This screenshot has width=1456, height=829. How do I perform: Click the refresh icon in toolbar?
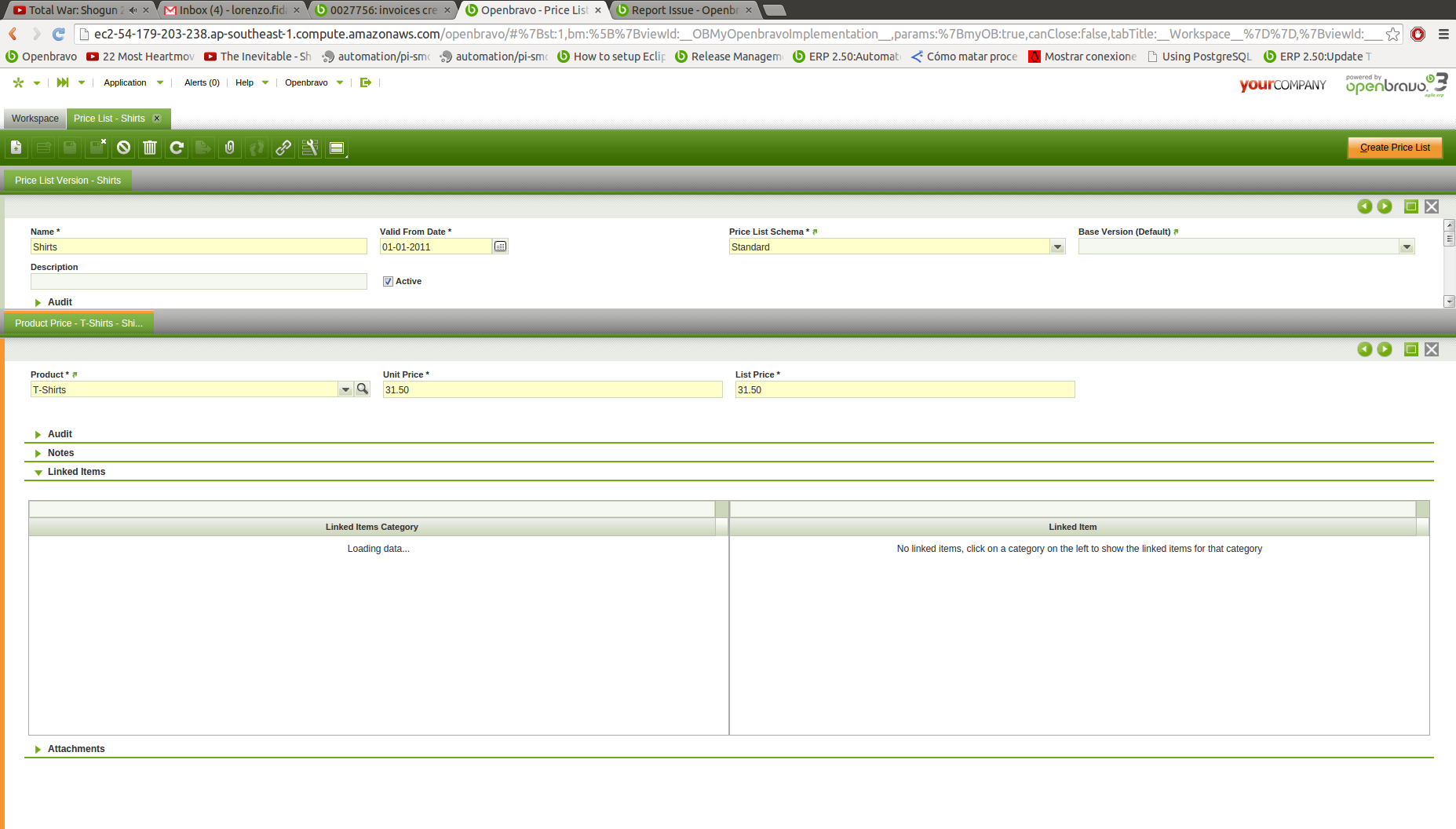177,148
